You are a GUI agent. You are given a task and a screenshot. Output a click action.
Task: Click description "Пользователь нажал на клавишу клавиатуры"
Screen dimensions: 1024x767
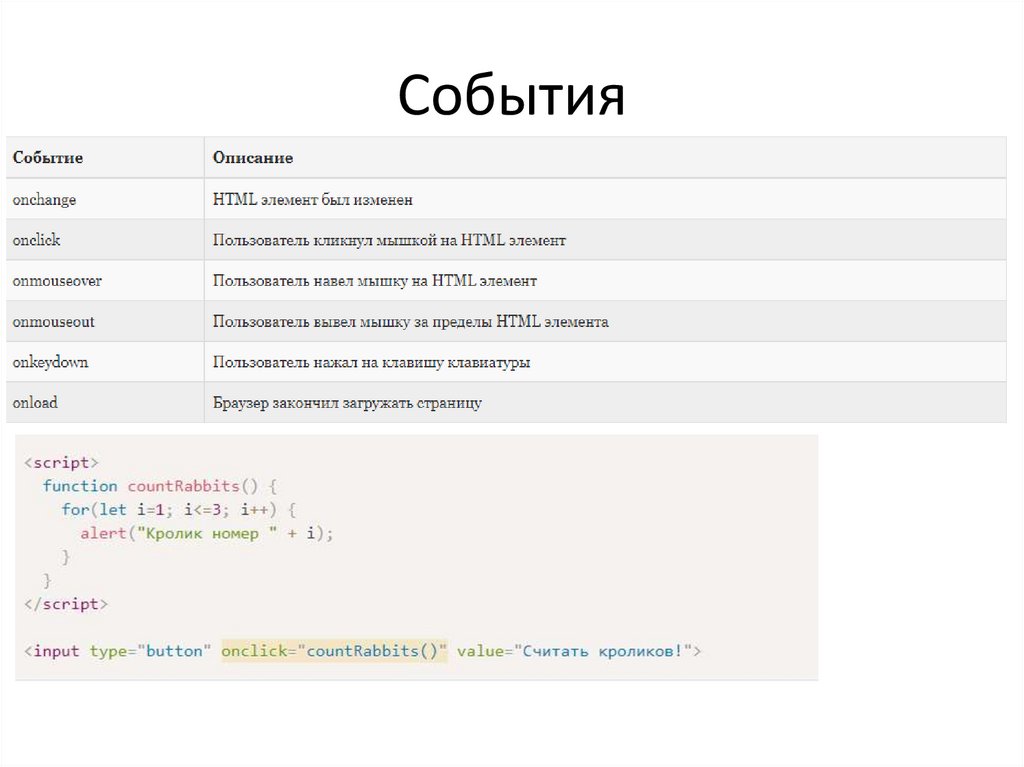(x=372, y=362)
